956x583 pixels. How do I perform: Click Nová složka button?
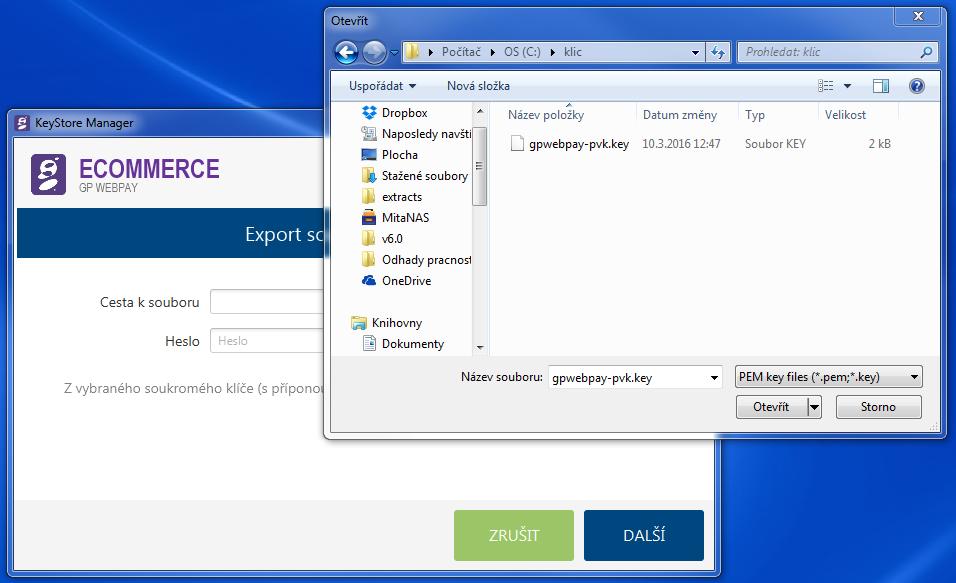478,86
